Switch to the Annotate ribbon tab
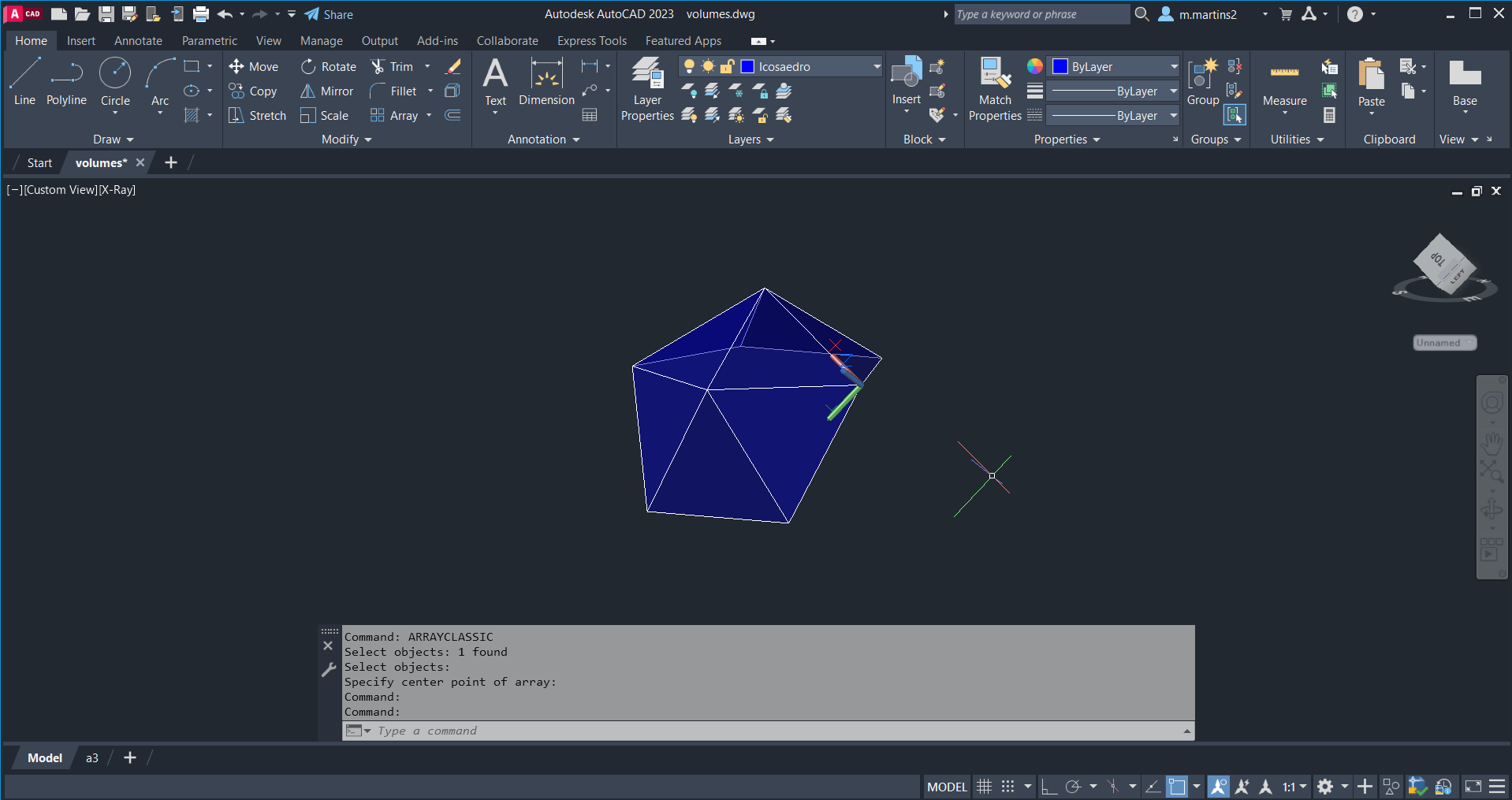 click(x=138, y=41)
